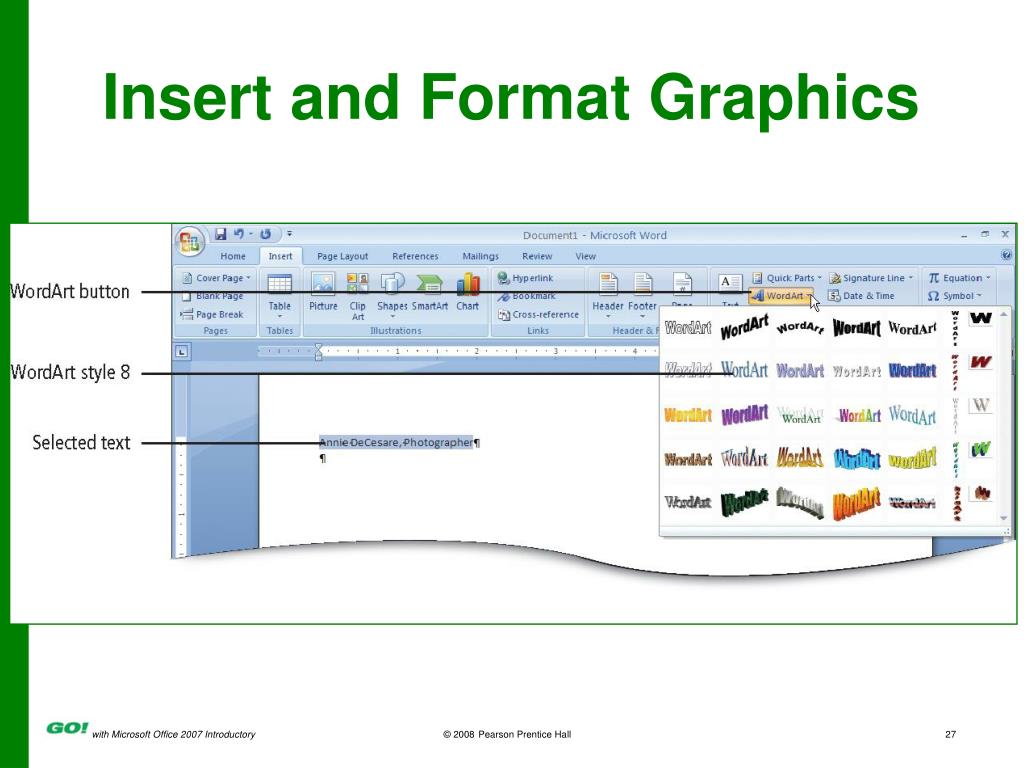Choose the yellow 3D WordArt style
This screenshot has width=1024, height=768.
pyautogui.click(x=912, y=458)
